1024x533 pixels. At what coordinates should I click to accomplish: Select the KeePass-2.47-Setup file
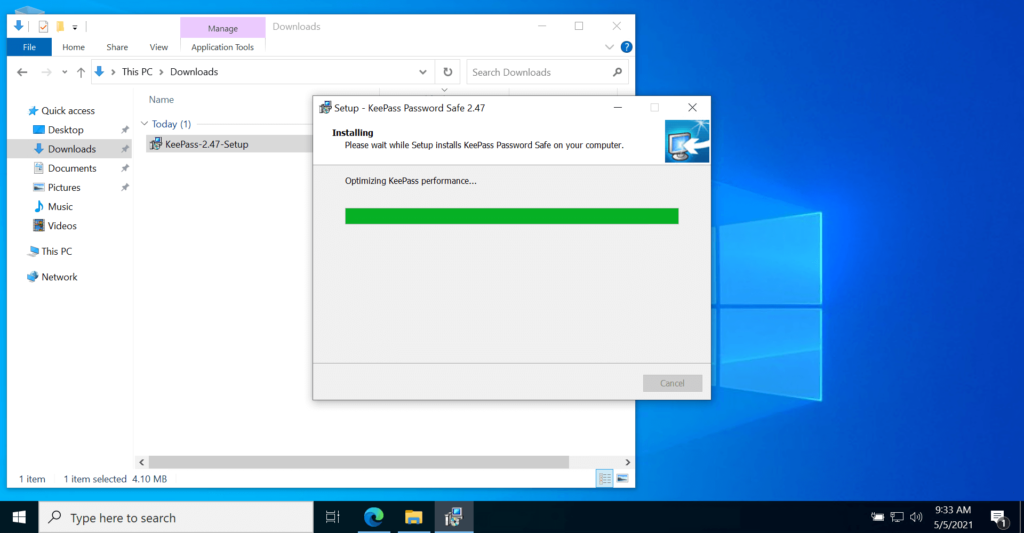click(x=206, y=144)
